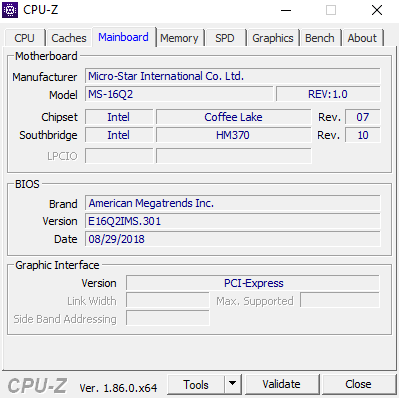This screenshot has width=399, height=398.
Task: Switch to the Bench tab
Action: [320, 38]
